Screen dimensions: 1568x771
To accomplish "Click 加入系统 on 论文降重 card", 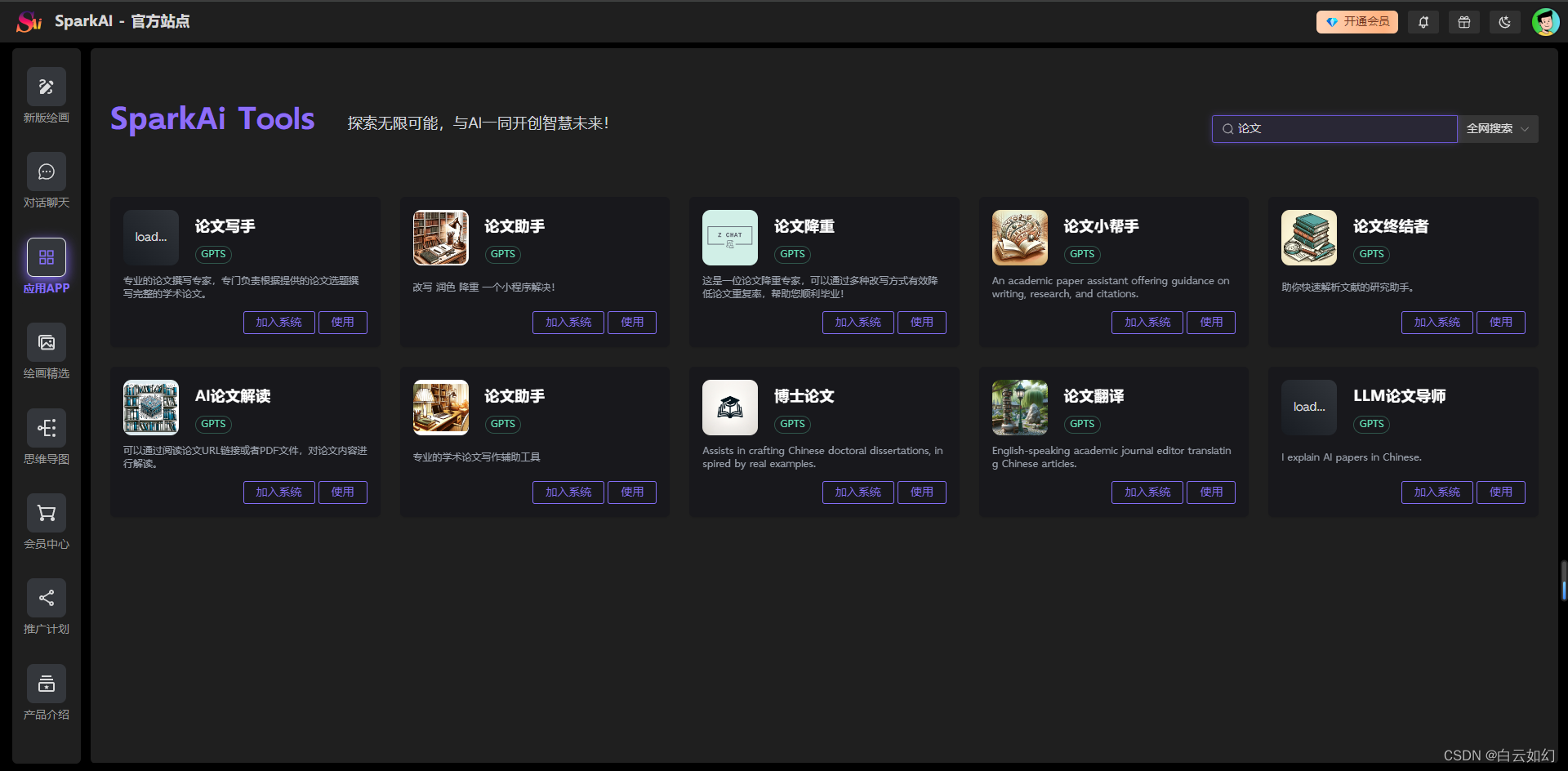I will (x=858, y=323).
